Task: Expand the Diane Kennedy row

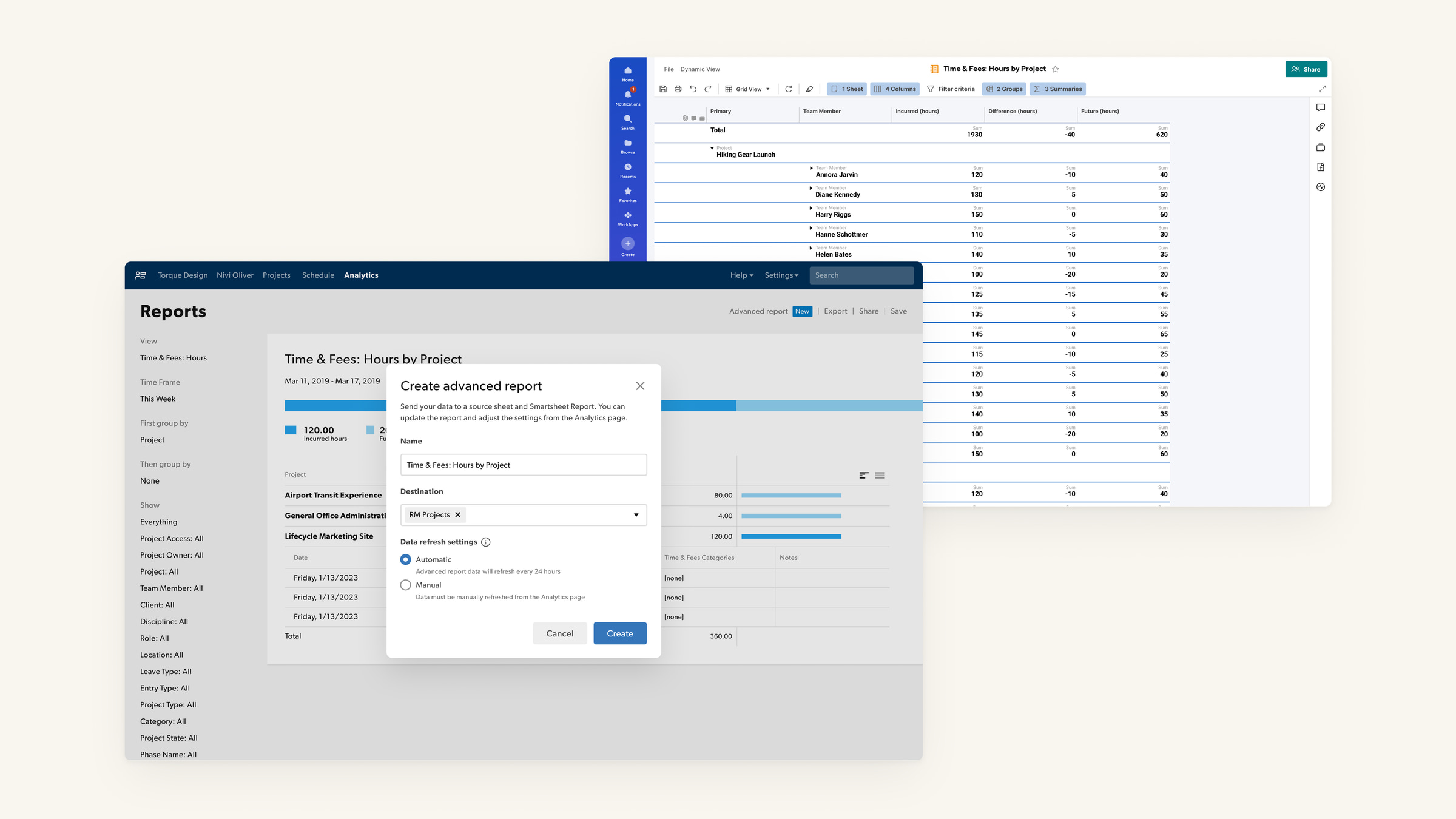Action: [811, 188]
